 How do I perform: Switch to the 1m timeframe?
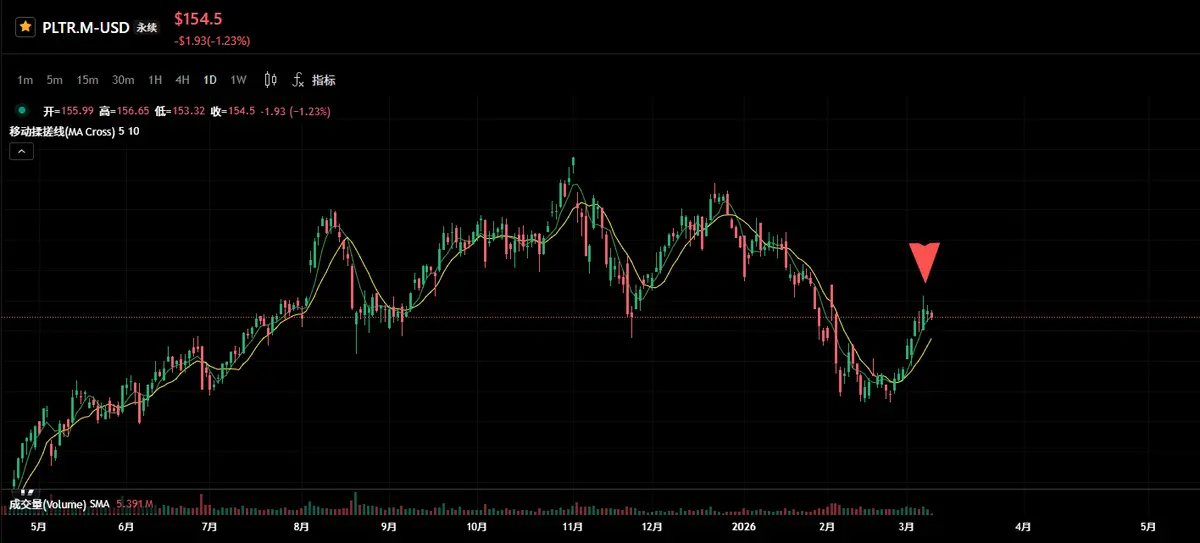(x=25, y=80)
